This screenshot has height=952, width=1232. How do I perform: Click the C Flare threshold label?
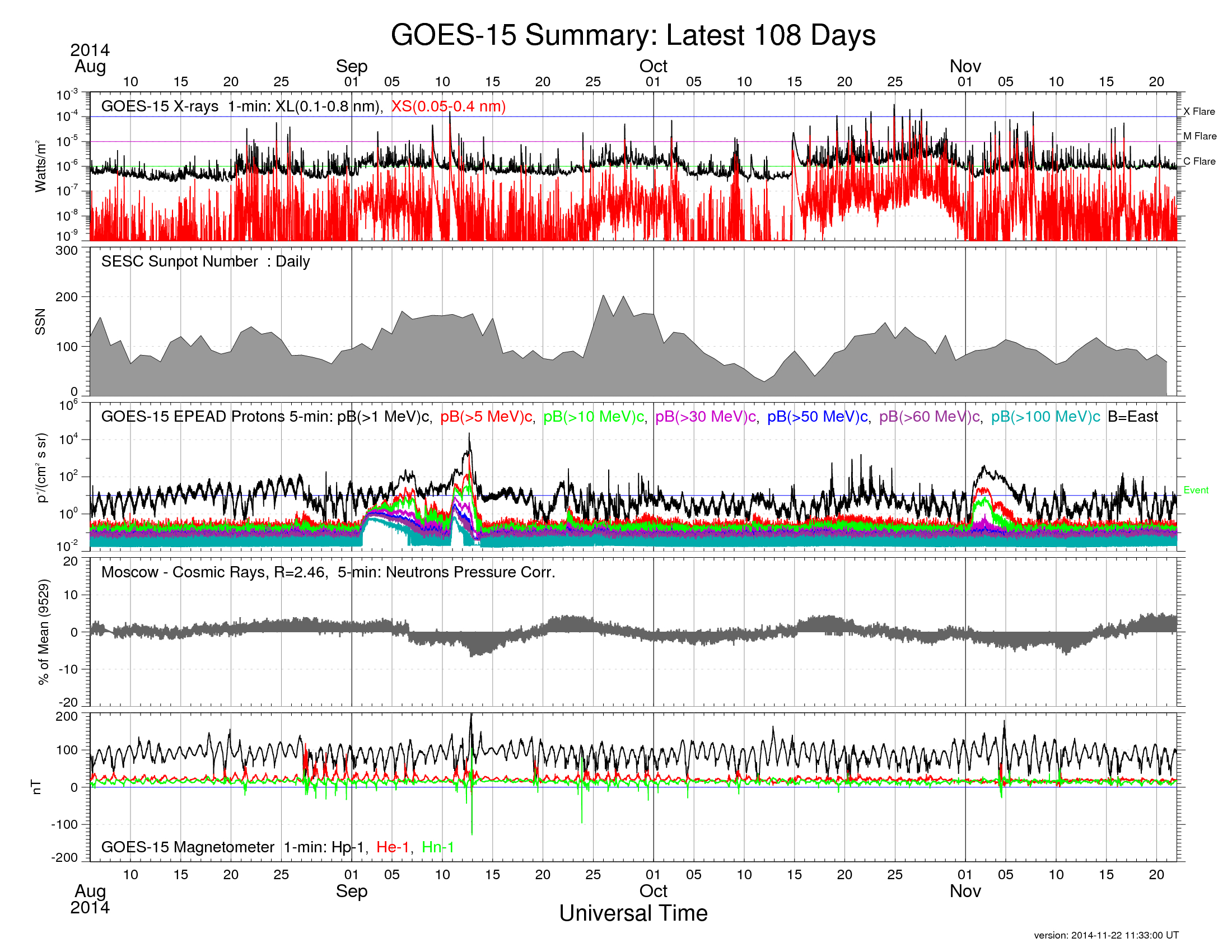(x=1199, y=161)
